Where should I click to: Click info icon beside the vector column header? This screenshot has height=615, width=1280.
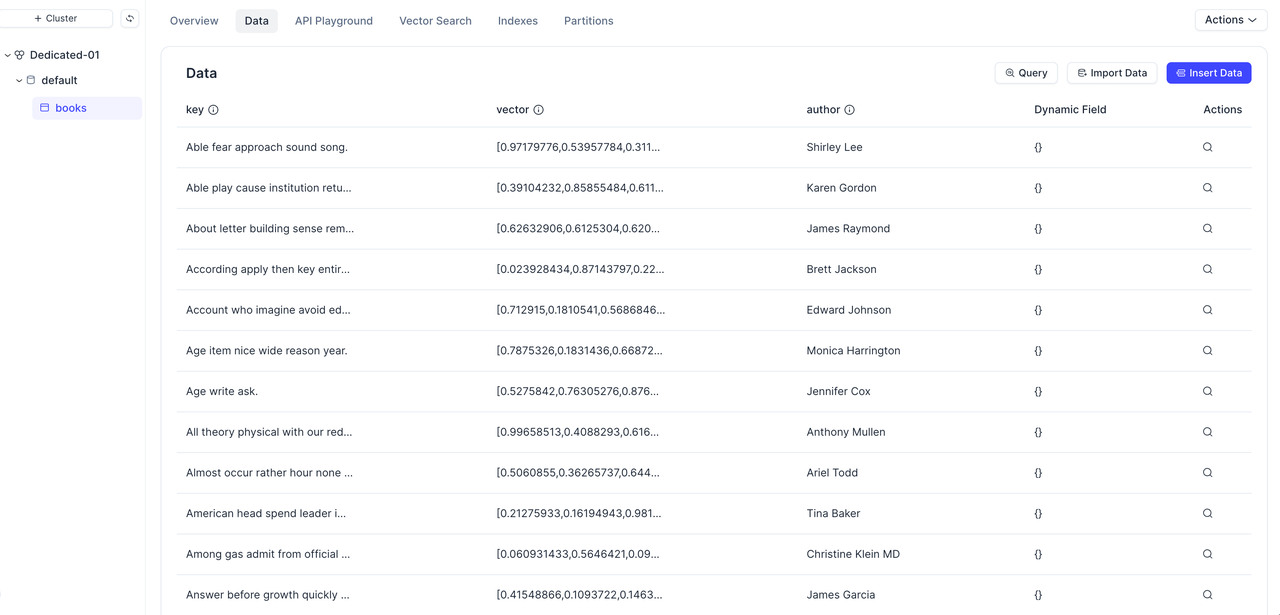coord(539,110)
